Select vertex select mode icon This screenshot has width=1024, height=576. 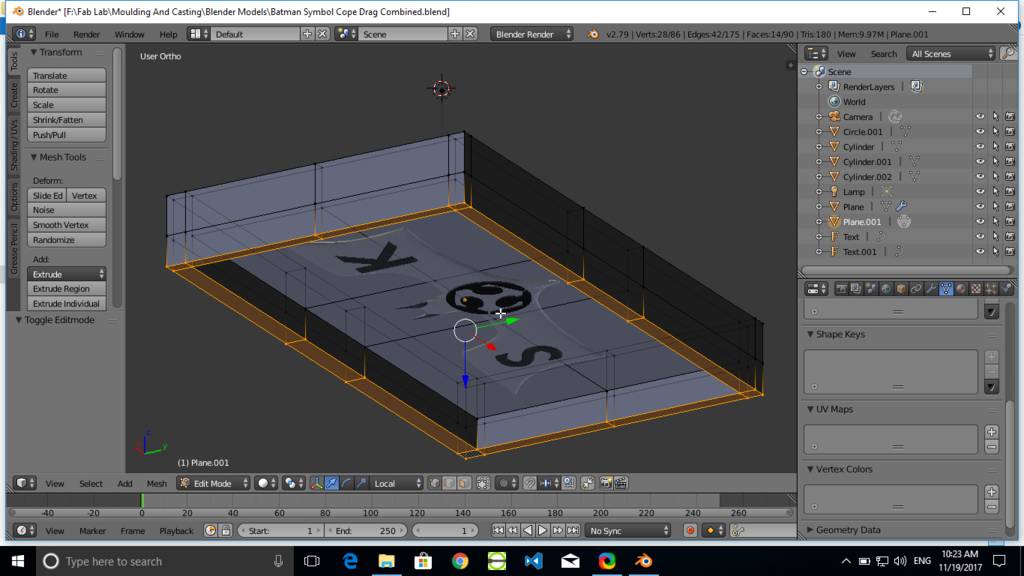434,483
